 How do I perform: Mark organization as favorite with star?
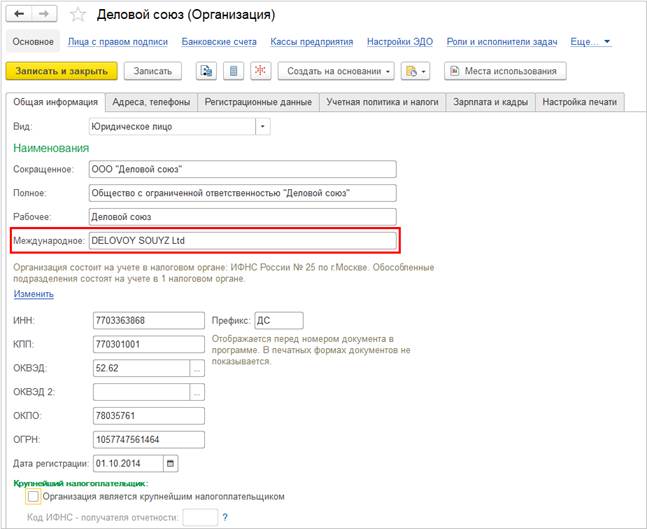78,15
